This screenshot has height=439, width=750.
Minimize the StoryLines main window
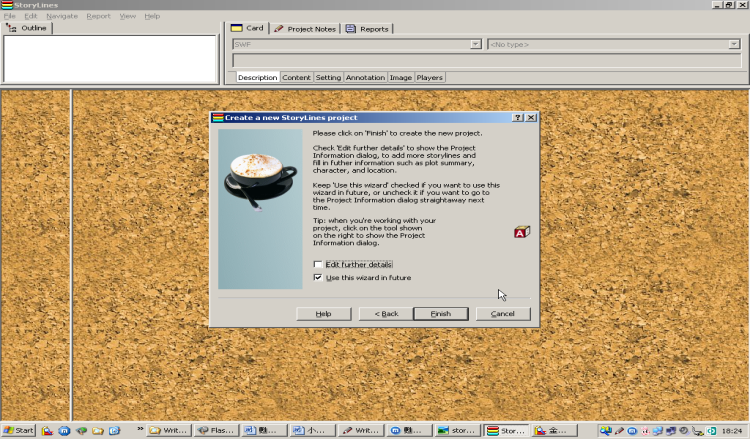[x=717, y=5]
